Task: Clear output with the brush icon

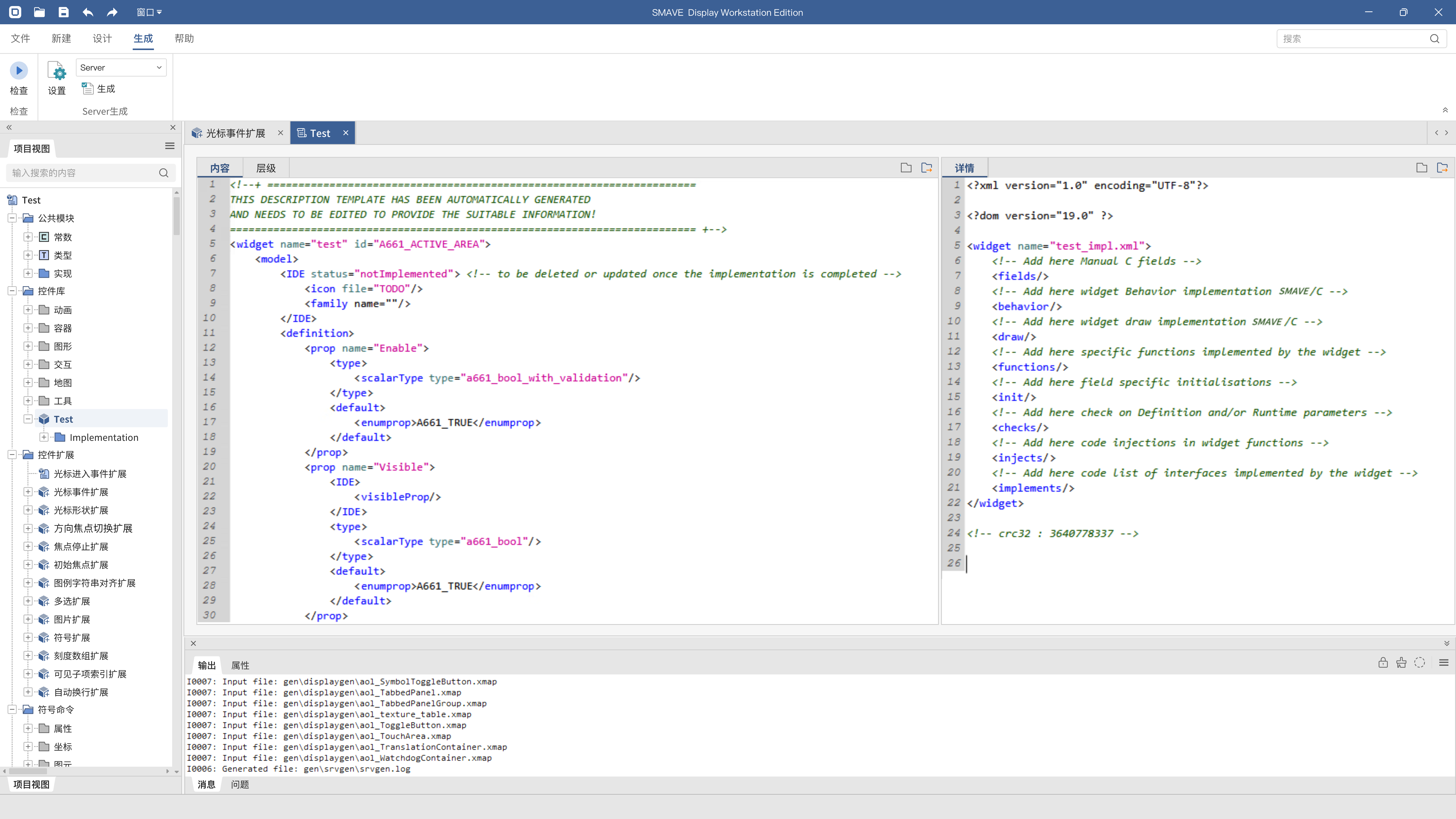Action: pos(1401,663)
